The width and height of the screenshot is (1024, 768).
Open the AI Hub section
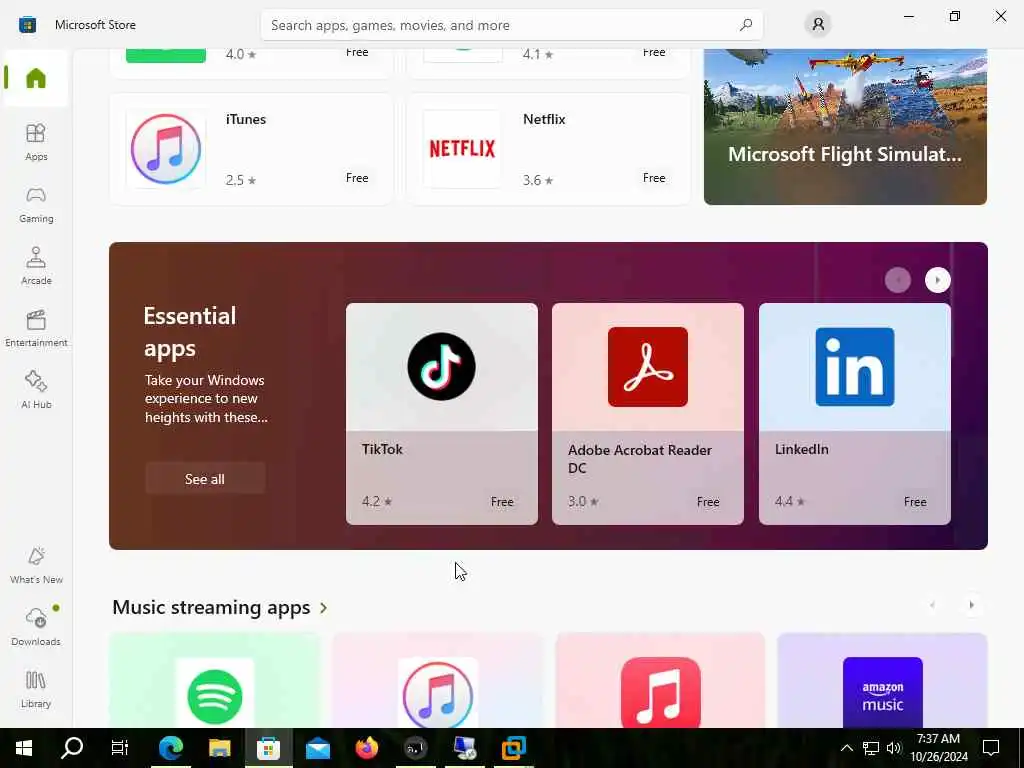[x=36, y=390]
